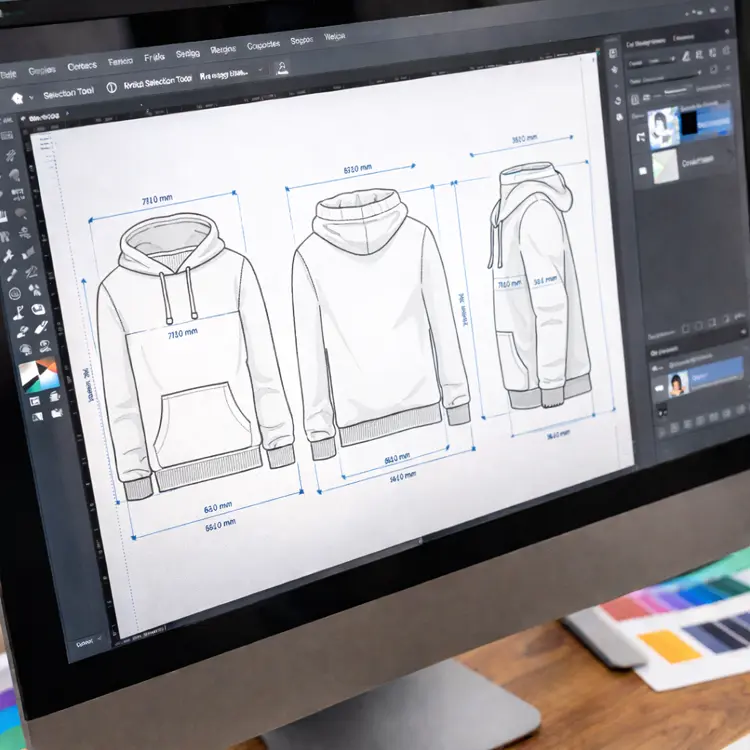This screenshot has height=750, width=750.
Task: Click the person icon in the options bar
Action: click(282, 68)
